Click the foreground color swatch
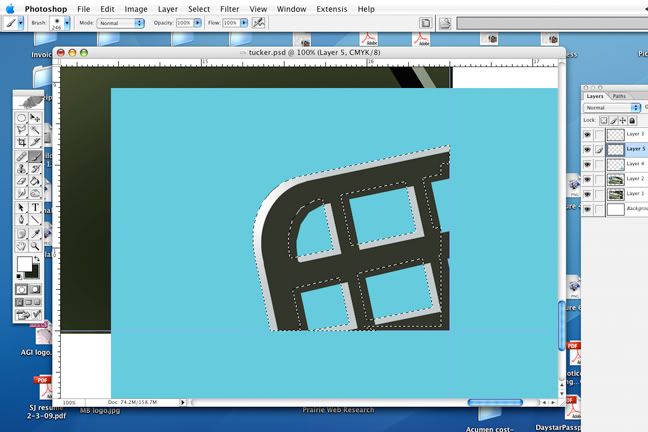 pyautogui.click(x=24, y=263)
